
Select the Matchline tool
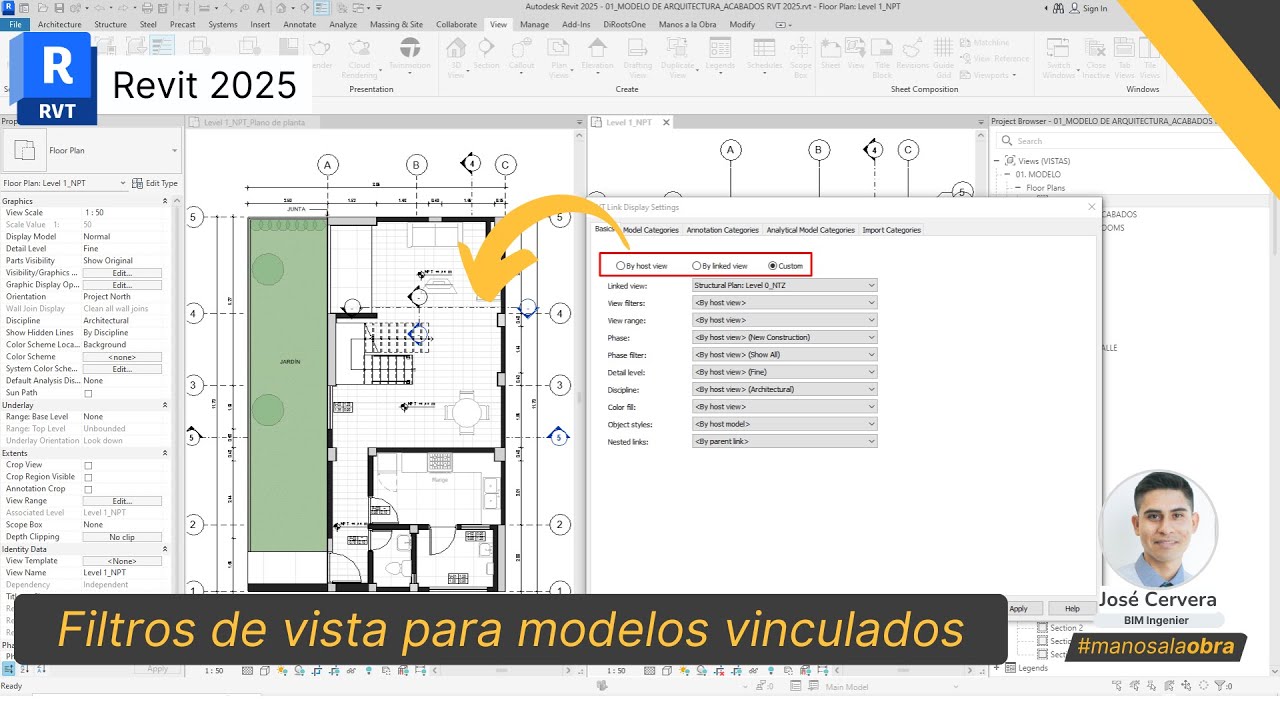pos(984,43)
